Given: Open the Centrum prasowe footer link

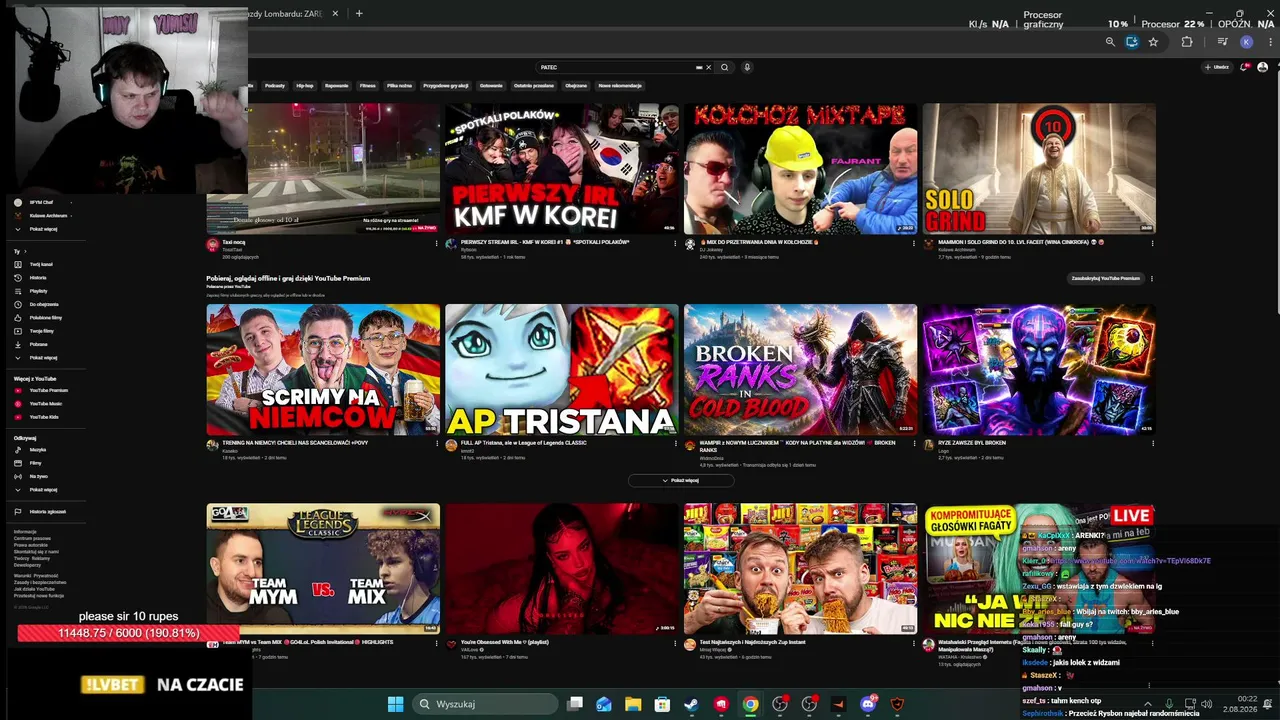Looking at the screenshot, I should 31,538.
